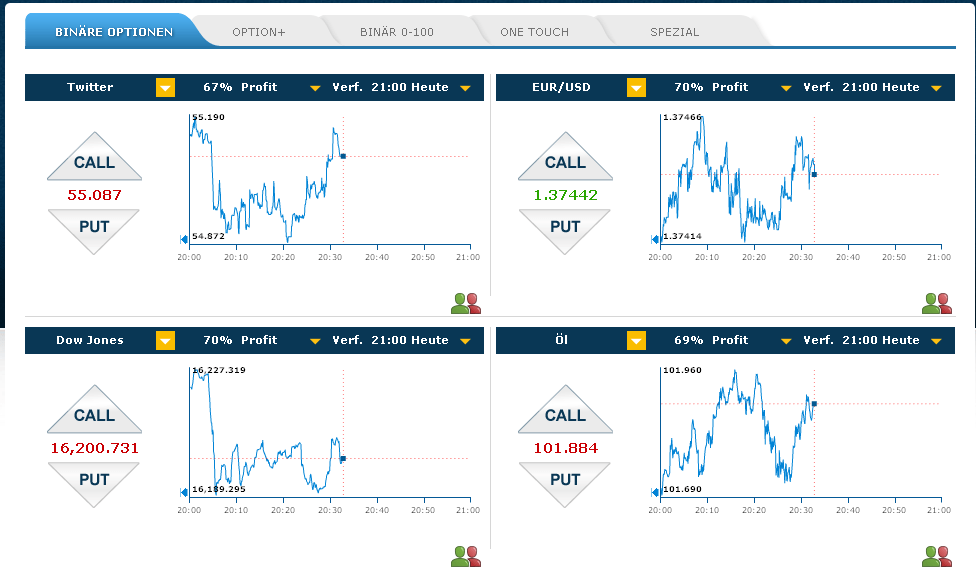Click Öl chart high value 101.960
976x583 pixels.
[x=682, y=370]
